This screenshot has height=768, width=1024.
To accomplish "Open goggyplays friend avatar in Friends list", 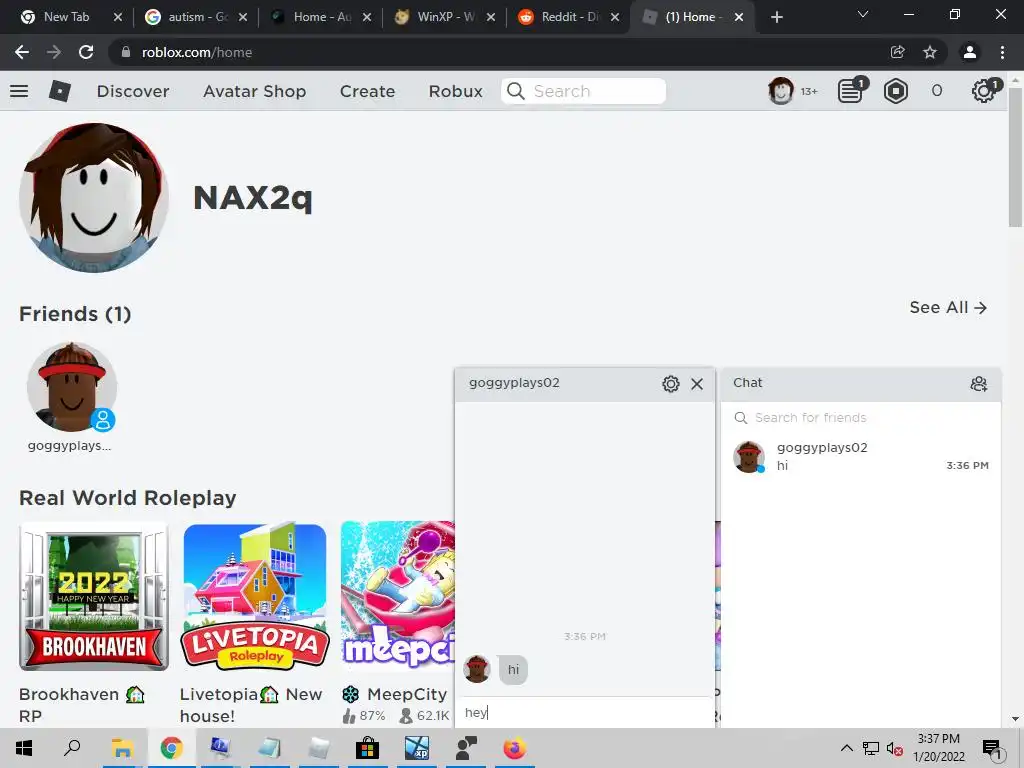I will tap(72, 387).
